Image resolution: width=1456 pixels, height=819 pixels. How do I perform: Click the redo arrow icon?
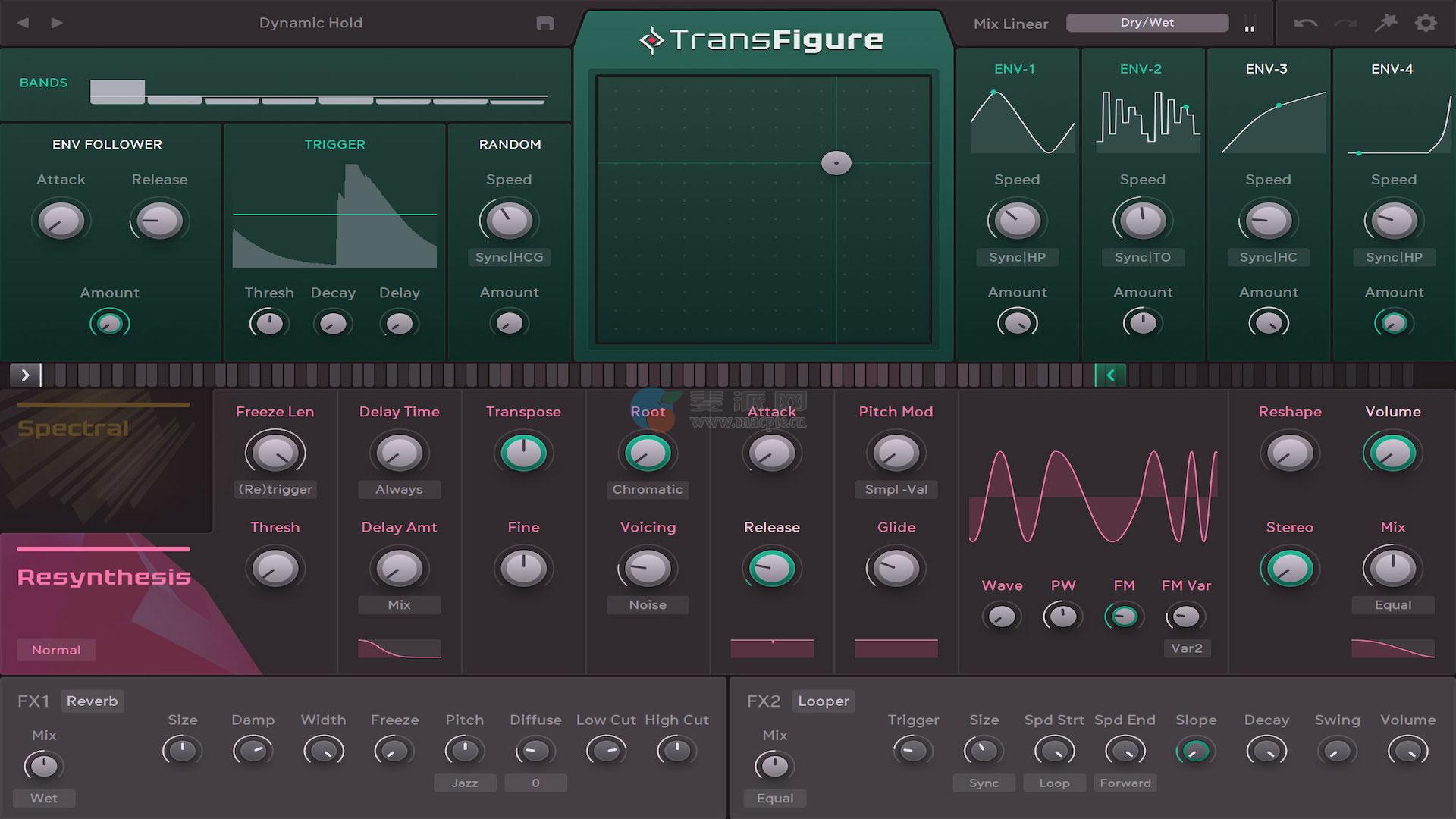[1345, 23]
